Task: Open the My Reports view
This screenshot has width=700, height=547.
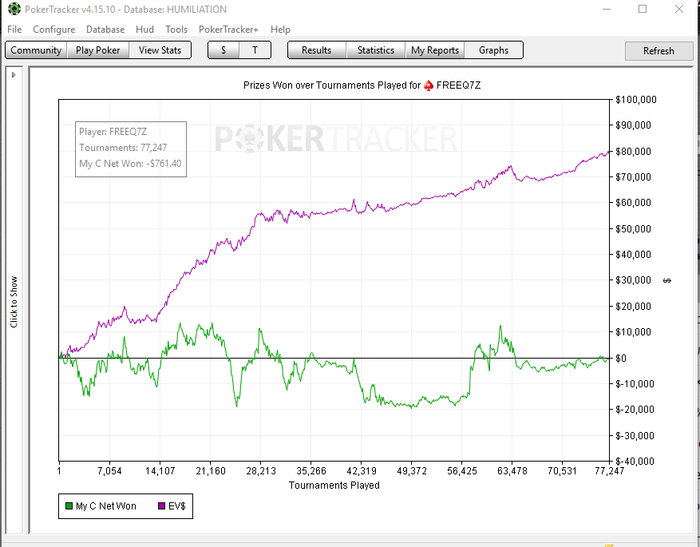Action: click(435, 50)
